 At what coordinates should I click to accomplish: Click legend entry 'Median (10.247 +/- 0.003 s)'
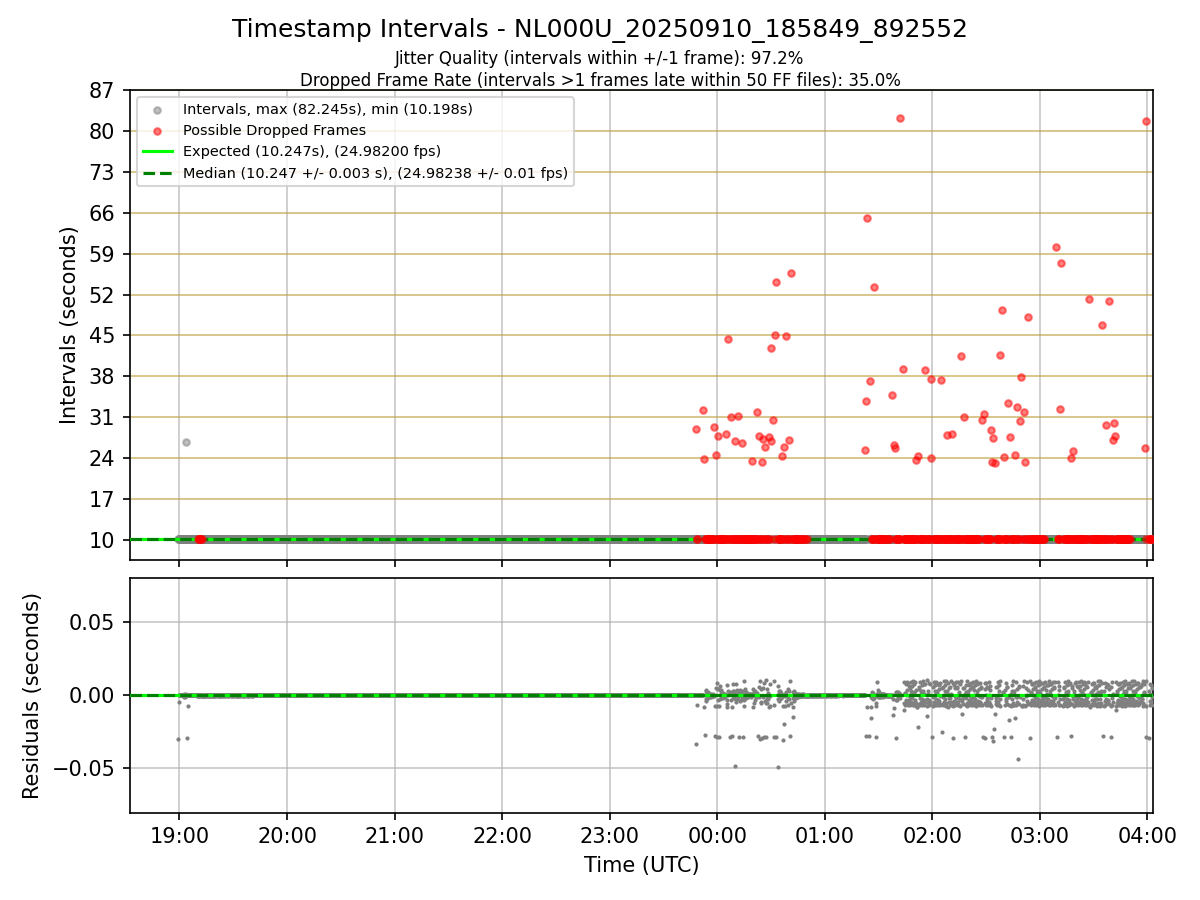coord(375,173)
